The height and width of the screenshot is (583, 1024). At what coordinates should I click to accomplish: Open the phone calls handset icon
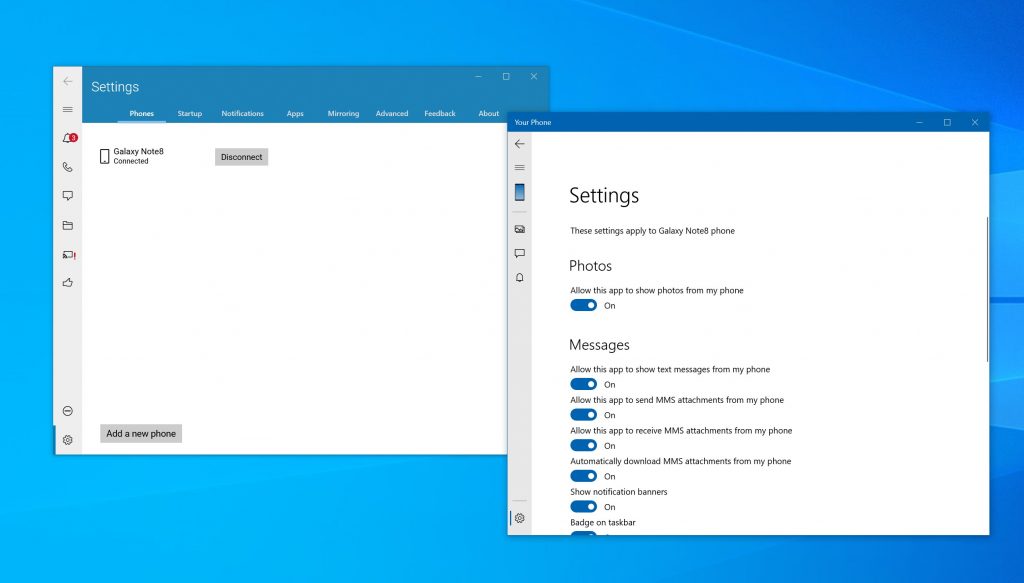[68, 167]
